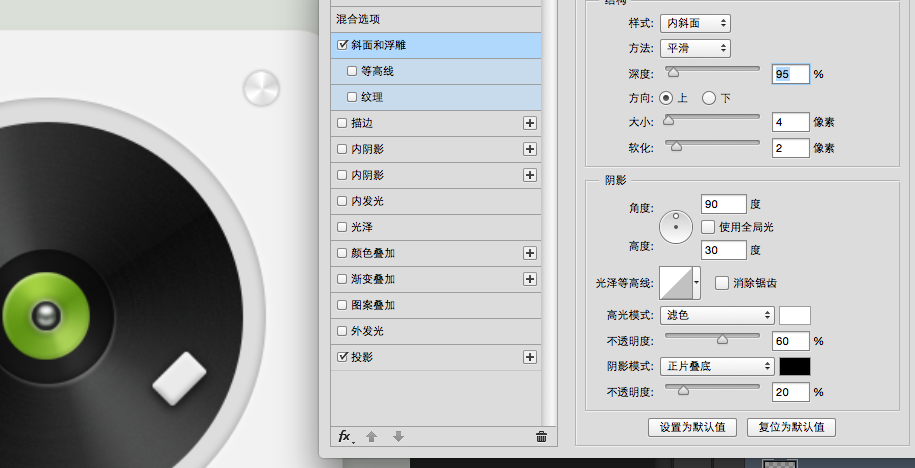Open the 高光模式 dropdown showing 滤色
Viewport: 915px width, 468px height.
click(717, 315)
